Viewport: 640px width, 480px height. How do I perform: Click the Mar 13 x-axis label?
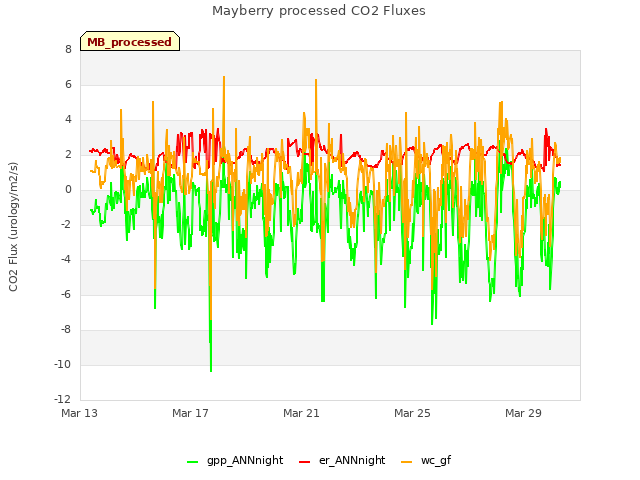[80, 413]
